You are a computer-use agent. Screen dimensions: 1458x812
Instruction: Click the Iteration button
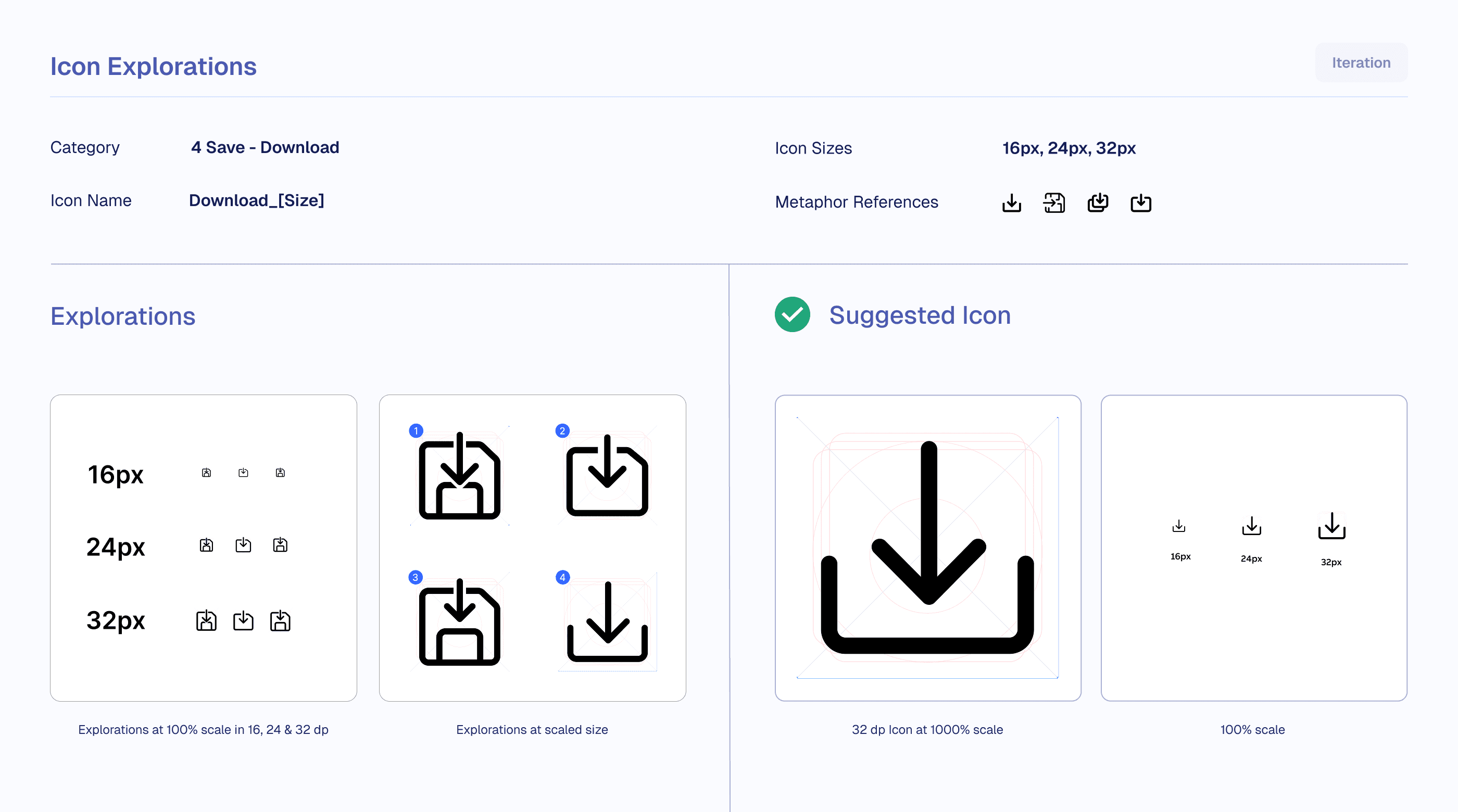[1361, 62]
